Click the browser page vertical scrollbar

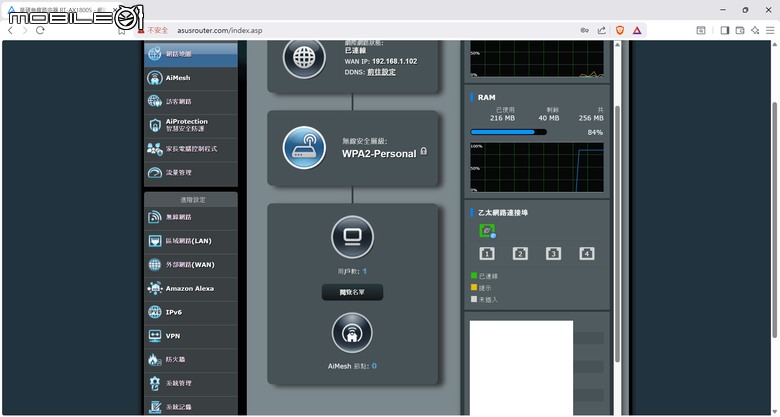pos(775,219)
